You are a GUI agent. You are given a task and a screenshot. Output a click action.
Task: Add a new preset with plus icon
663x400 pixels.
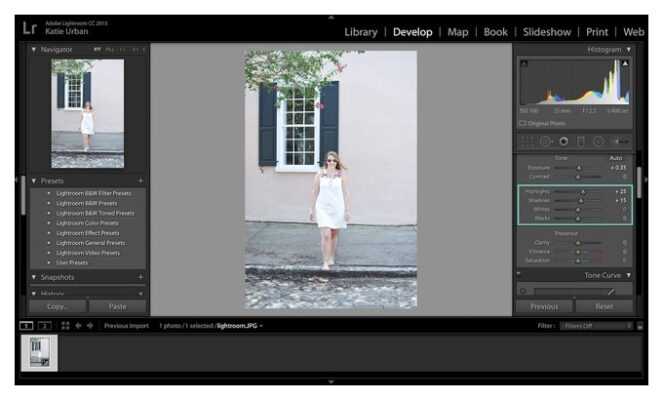[140, 181]
